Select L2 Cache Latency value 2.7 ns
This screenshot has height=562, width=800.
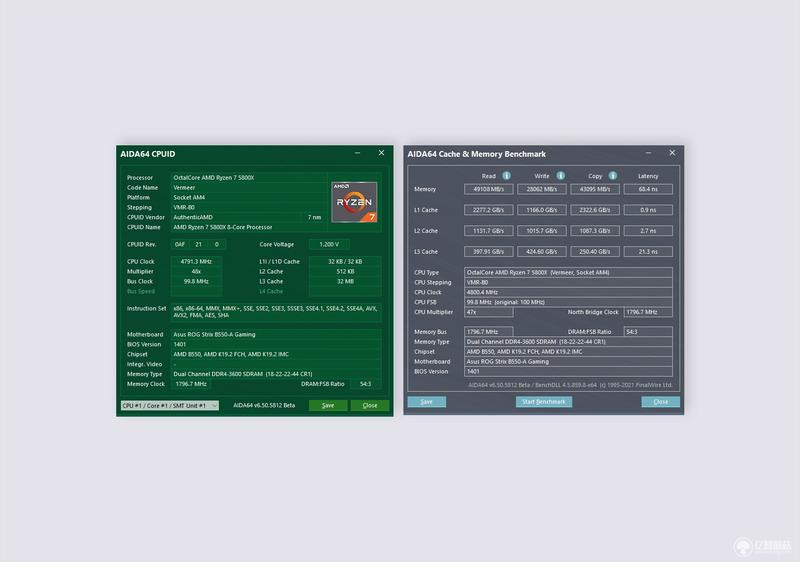tap(648, 231)
